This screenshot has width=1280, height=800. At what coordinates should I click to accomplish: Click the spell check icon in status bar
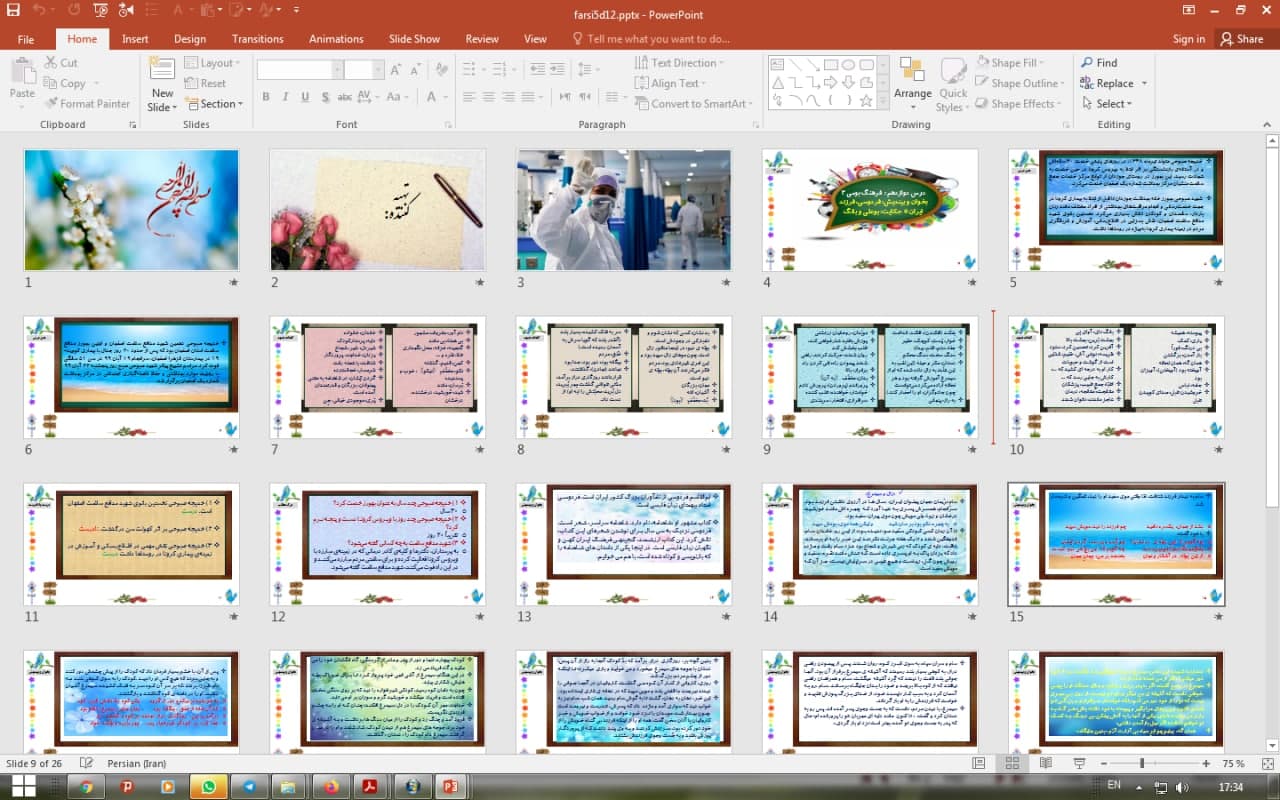87,764
